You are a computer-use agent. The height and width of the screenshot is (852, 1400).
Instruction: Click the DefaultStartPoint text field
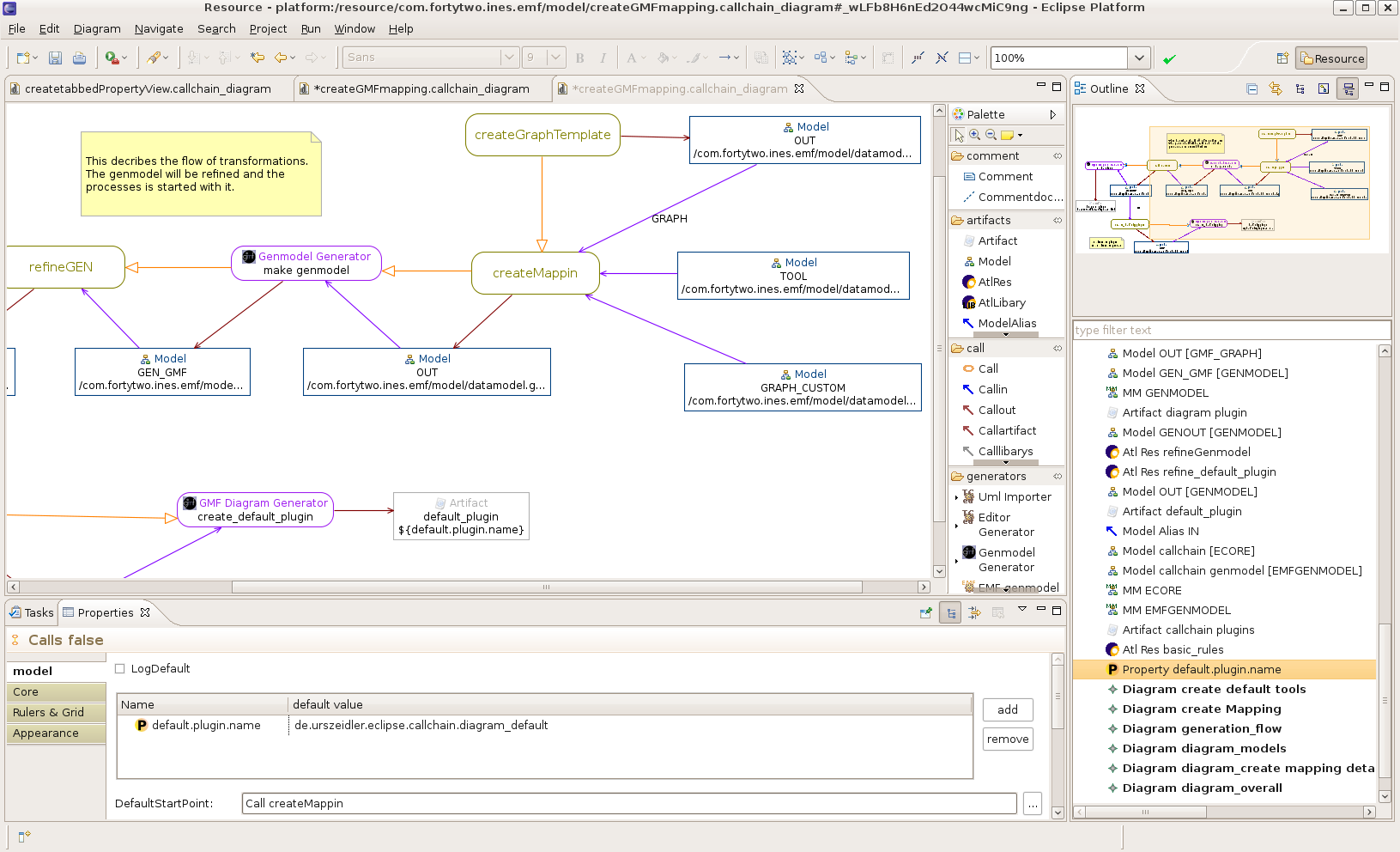coord(629,804)
